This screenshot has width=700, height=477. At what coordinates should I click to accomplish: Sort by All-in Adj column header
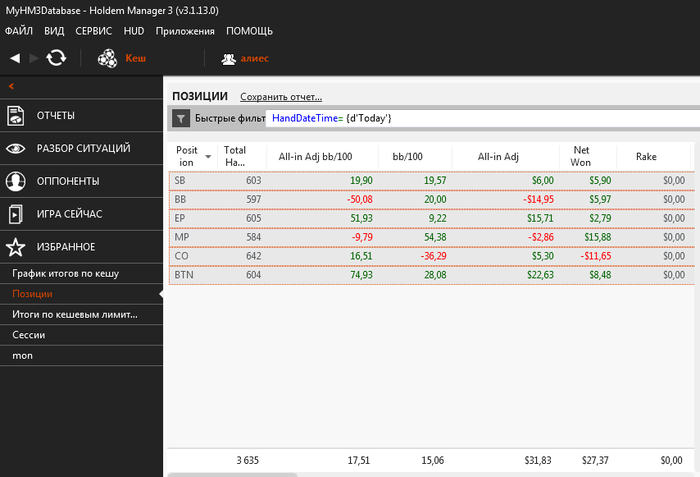click(505, 156)
